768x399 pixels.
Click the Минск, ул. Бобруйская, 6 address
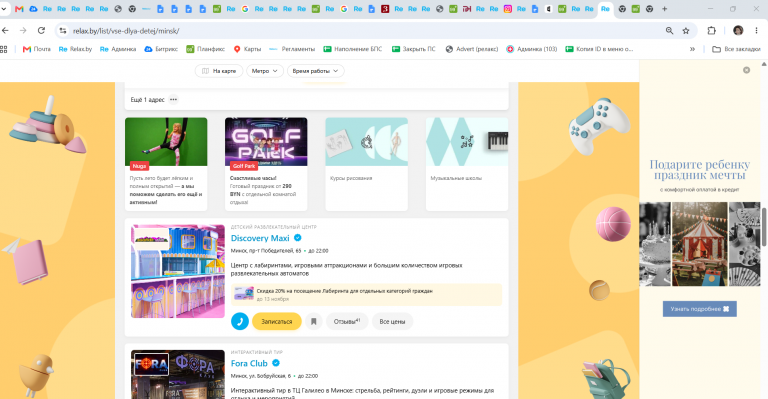261,376
